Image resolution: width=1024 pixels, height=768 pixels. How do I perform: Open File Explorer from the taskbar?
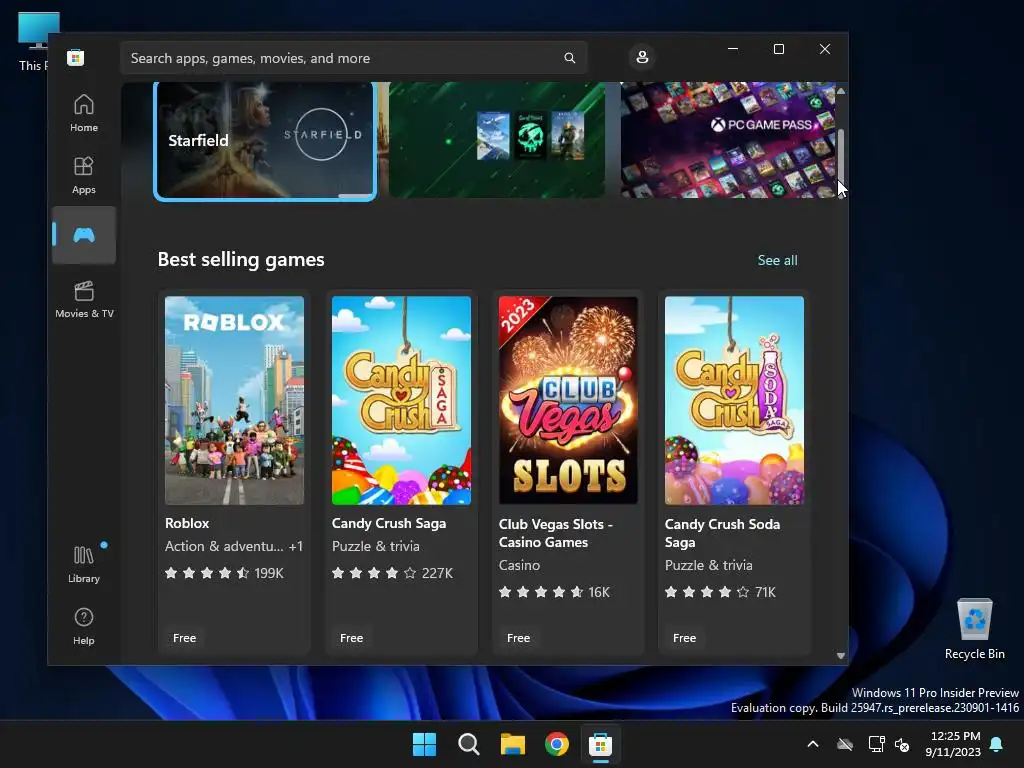pyautogui.click(x=513, y=744)
